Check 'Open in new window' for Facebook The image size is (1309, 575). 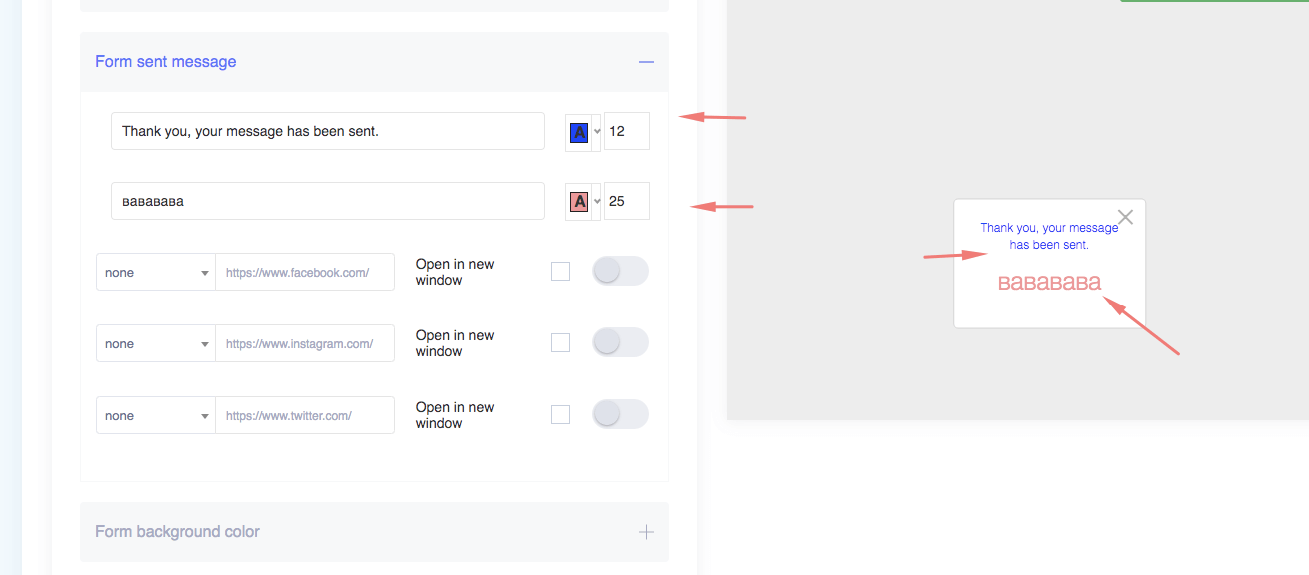point(560,272)
